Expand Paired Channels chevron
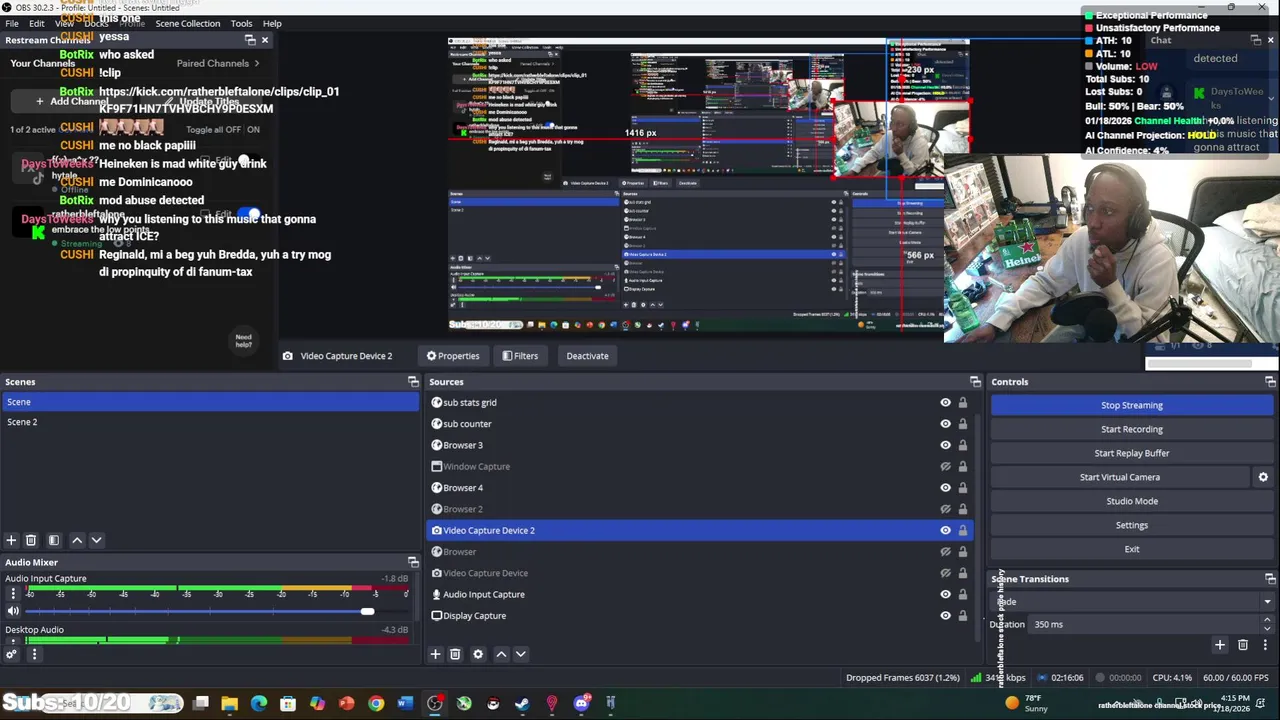The height and width of the screenshot is (720, 1280). coord(257,63)
